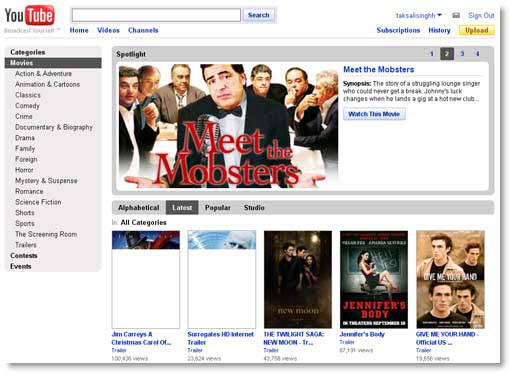510x373 pixels.
Task: Open History link
Action: [439, 30]
